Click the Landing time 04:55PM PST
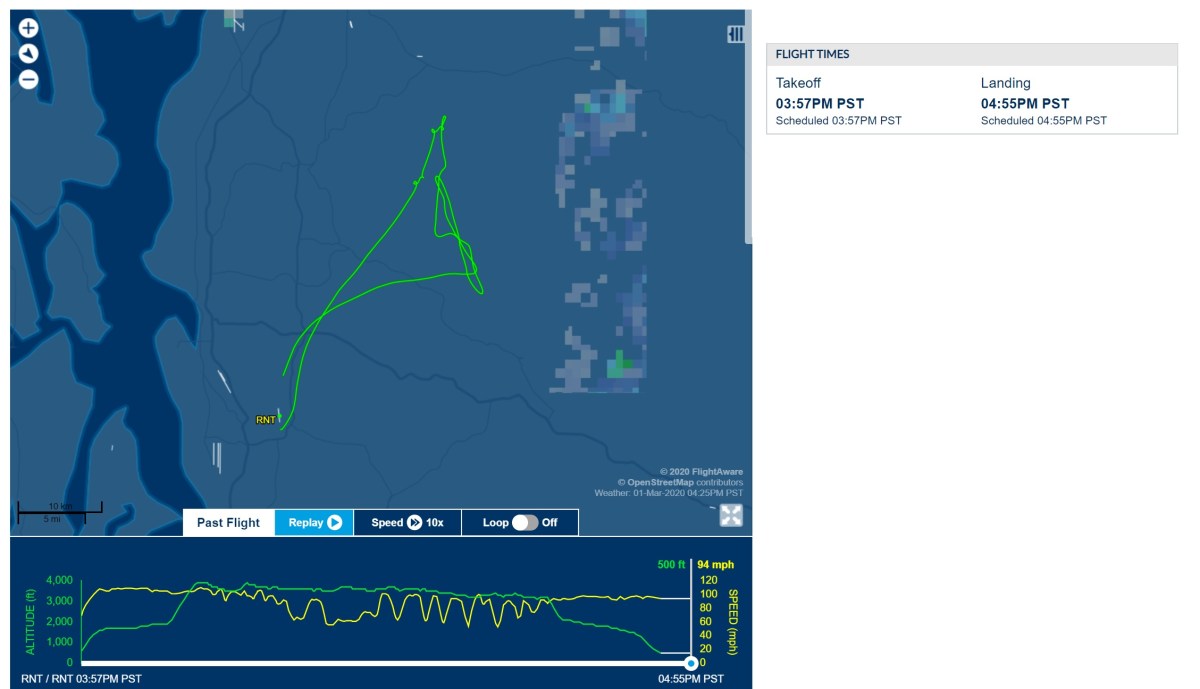This screenshot has height=689, width=1200. (1025, 103)
